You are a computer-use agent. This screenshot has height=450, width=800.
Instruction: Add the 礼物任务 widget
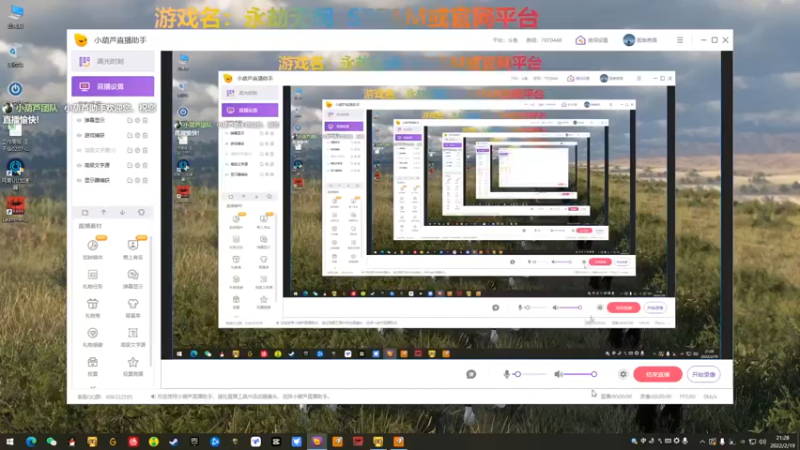pyautogui.click(x=93, y=279)
